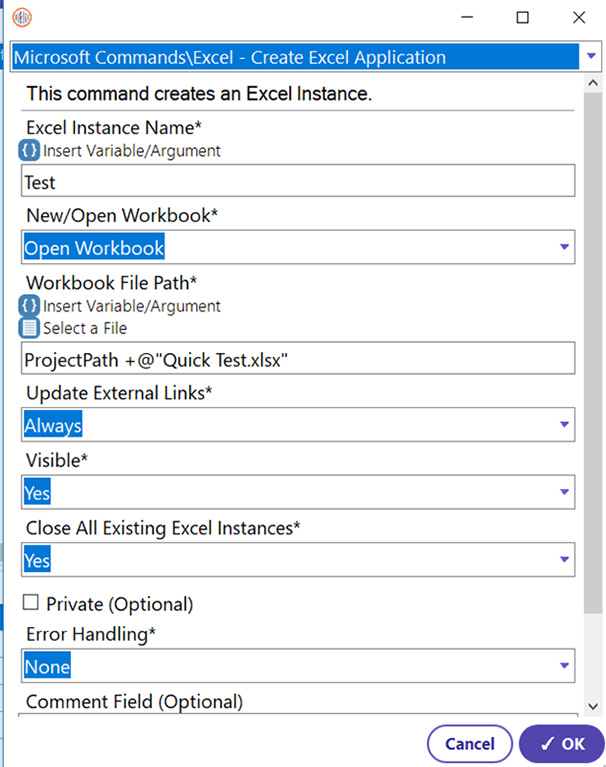Click the vertical scrollbar thumb

593,352
